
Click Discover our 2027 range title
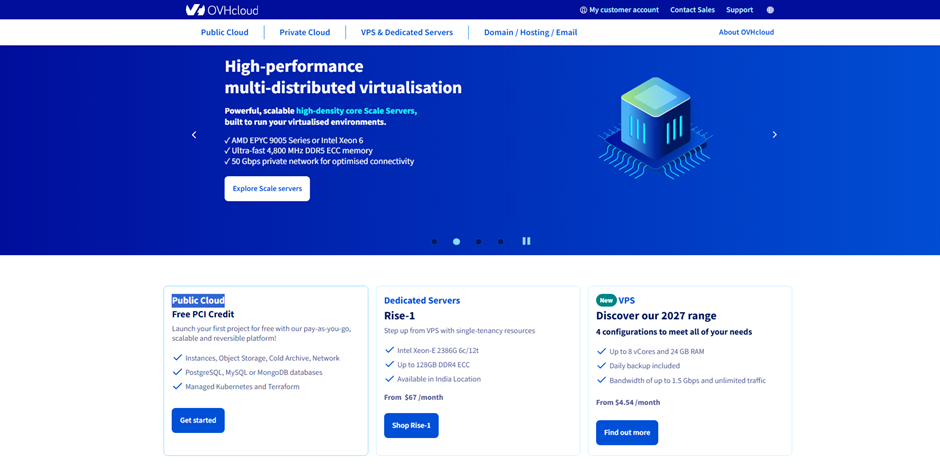[656, 316]
